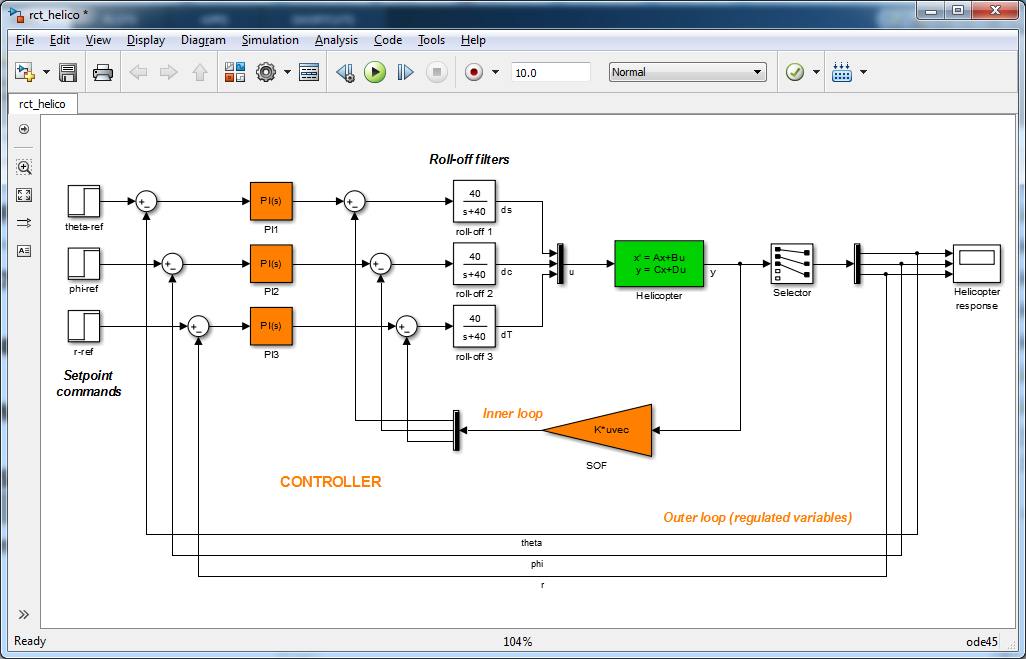
Task: Click the Up to Parent arrow
Action: (x=200, y=72)
